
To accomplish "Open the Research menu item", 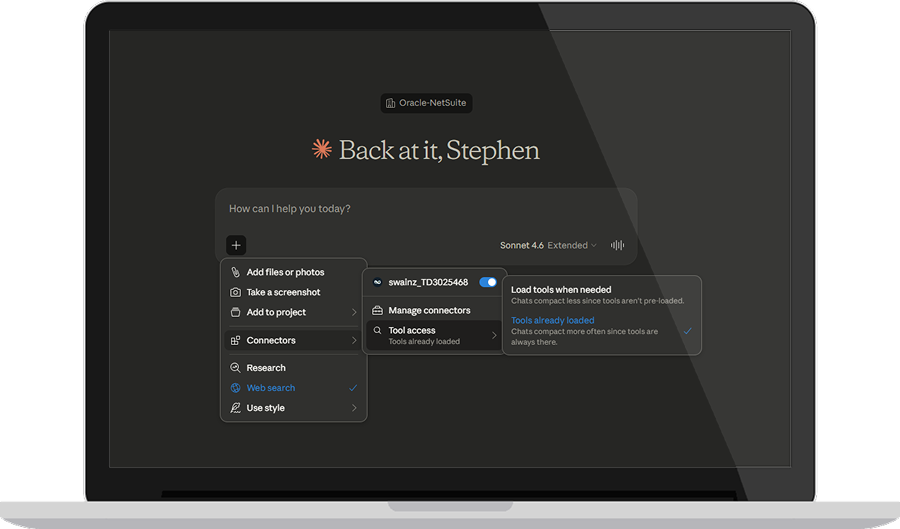I will click(x=293, y=368).
